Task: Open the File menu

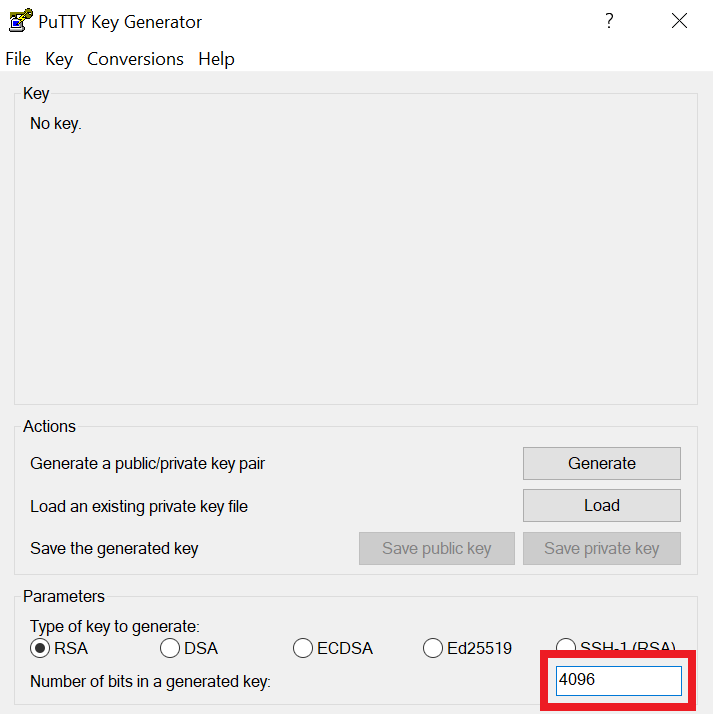Action: 18,59
